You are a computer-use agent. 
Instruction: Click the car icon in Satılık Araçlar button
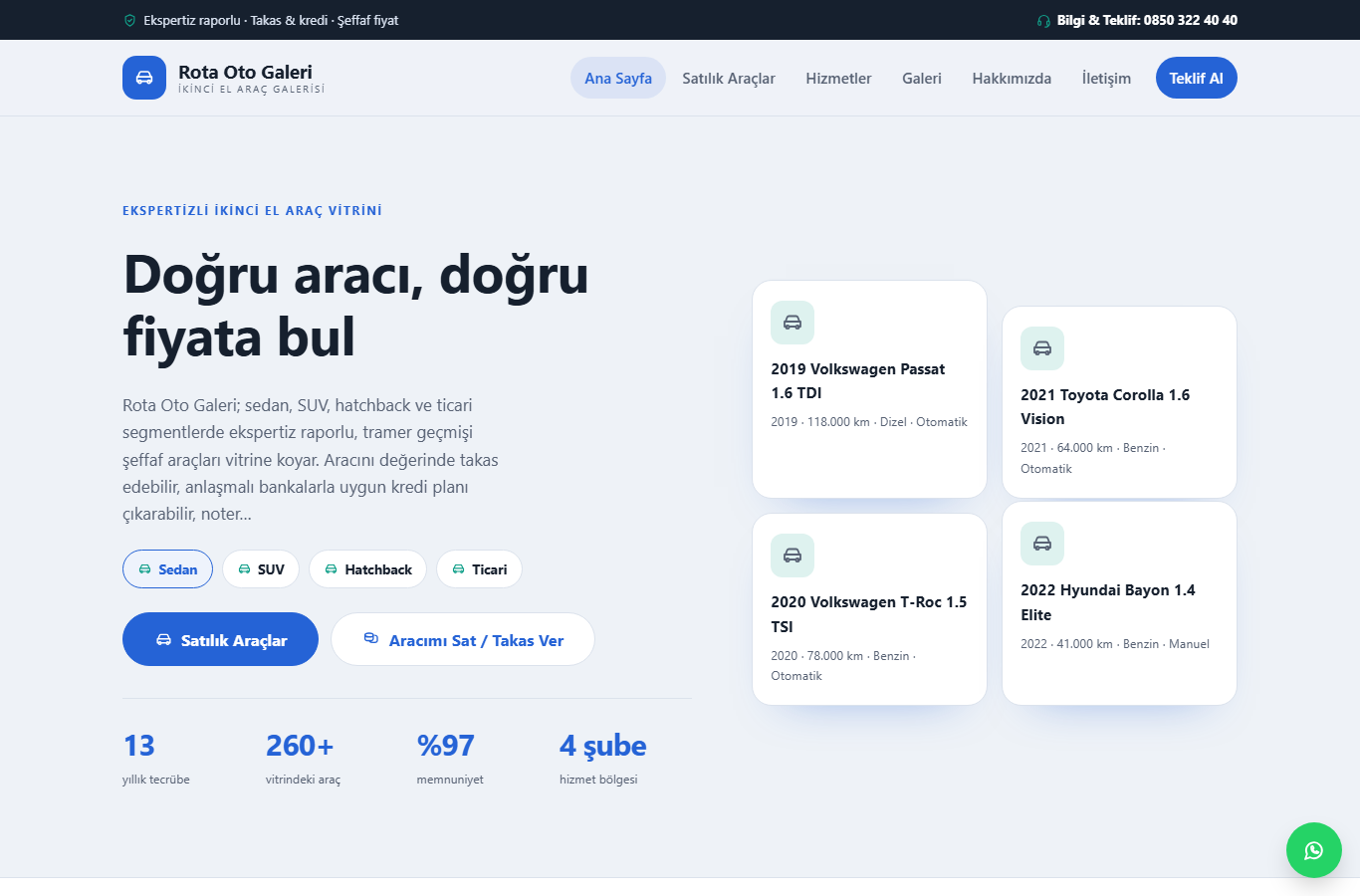tap(163, 640)
